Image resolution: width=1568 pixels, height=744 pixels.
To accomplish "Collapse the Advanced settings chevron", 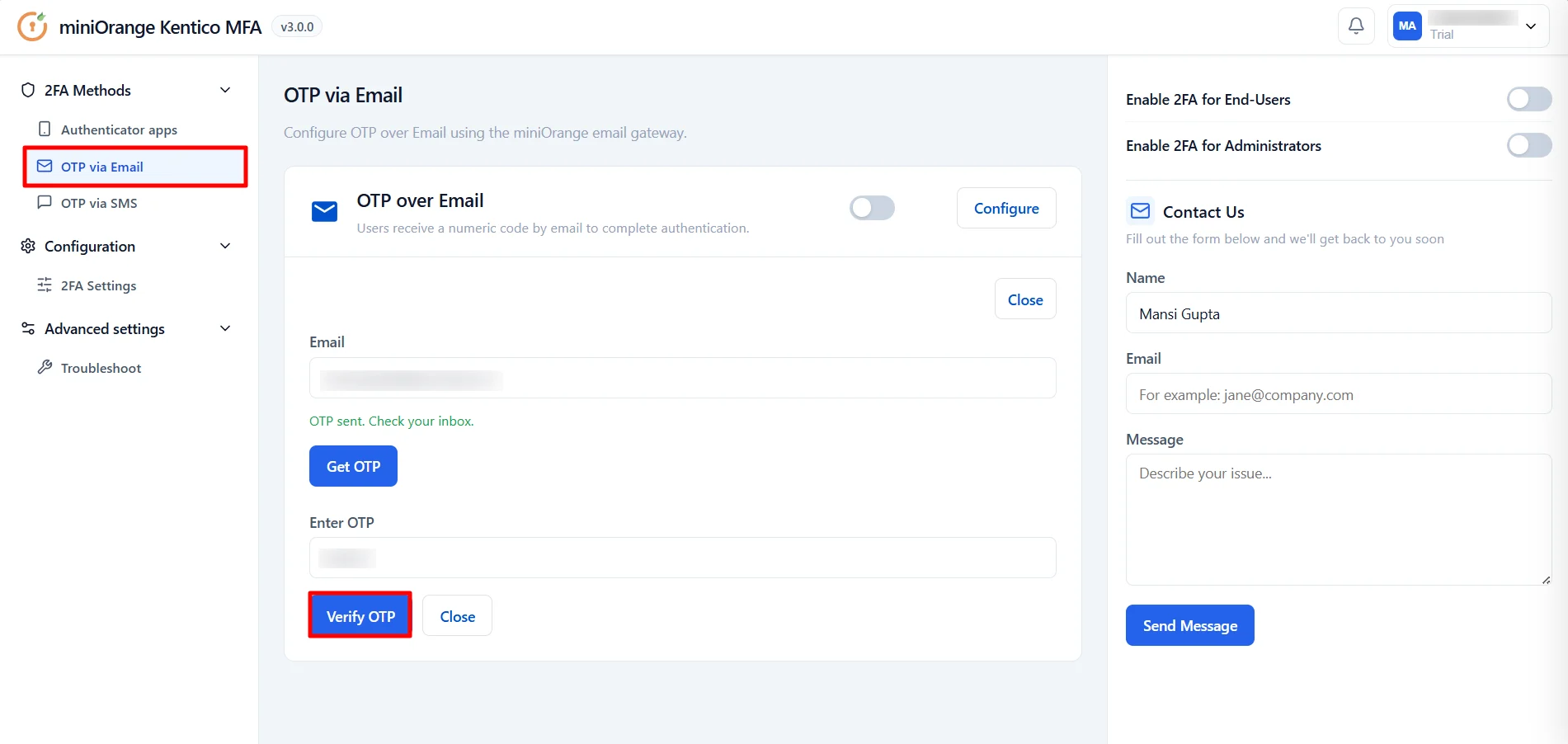I will (225, 328).
